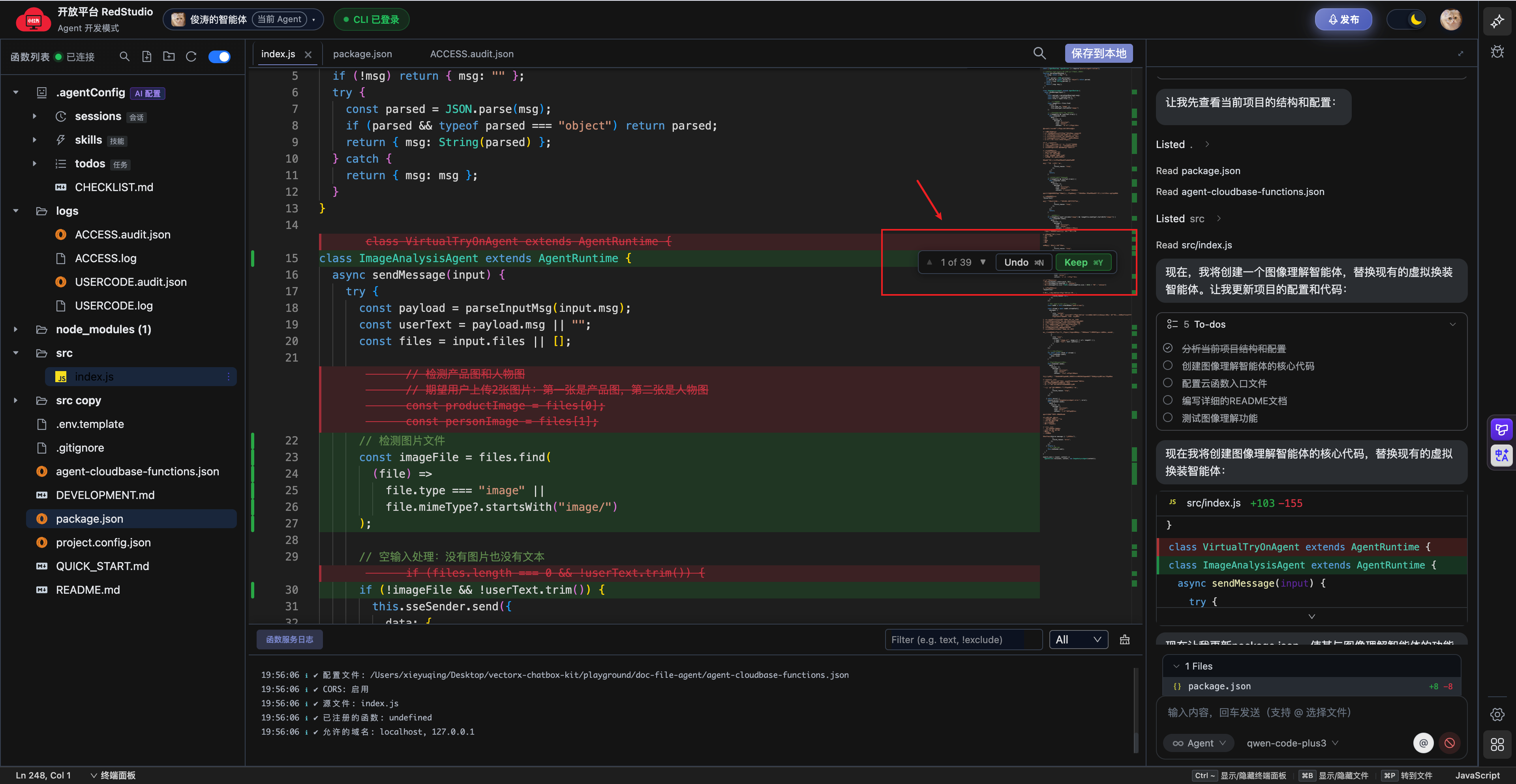Click the translate icon in the right rail
Image resolution: width=1516 pixels, height=784 pixels.
[1502, 455]
